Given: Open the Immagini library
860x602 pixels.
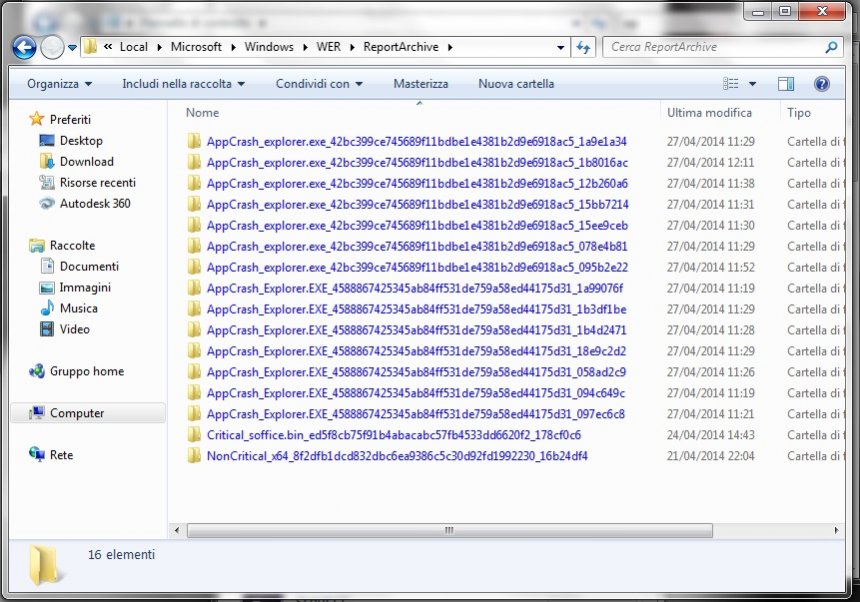Looking at the screenshot, I should tap(85, 287).
